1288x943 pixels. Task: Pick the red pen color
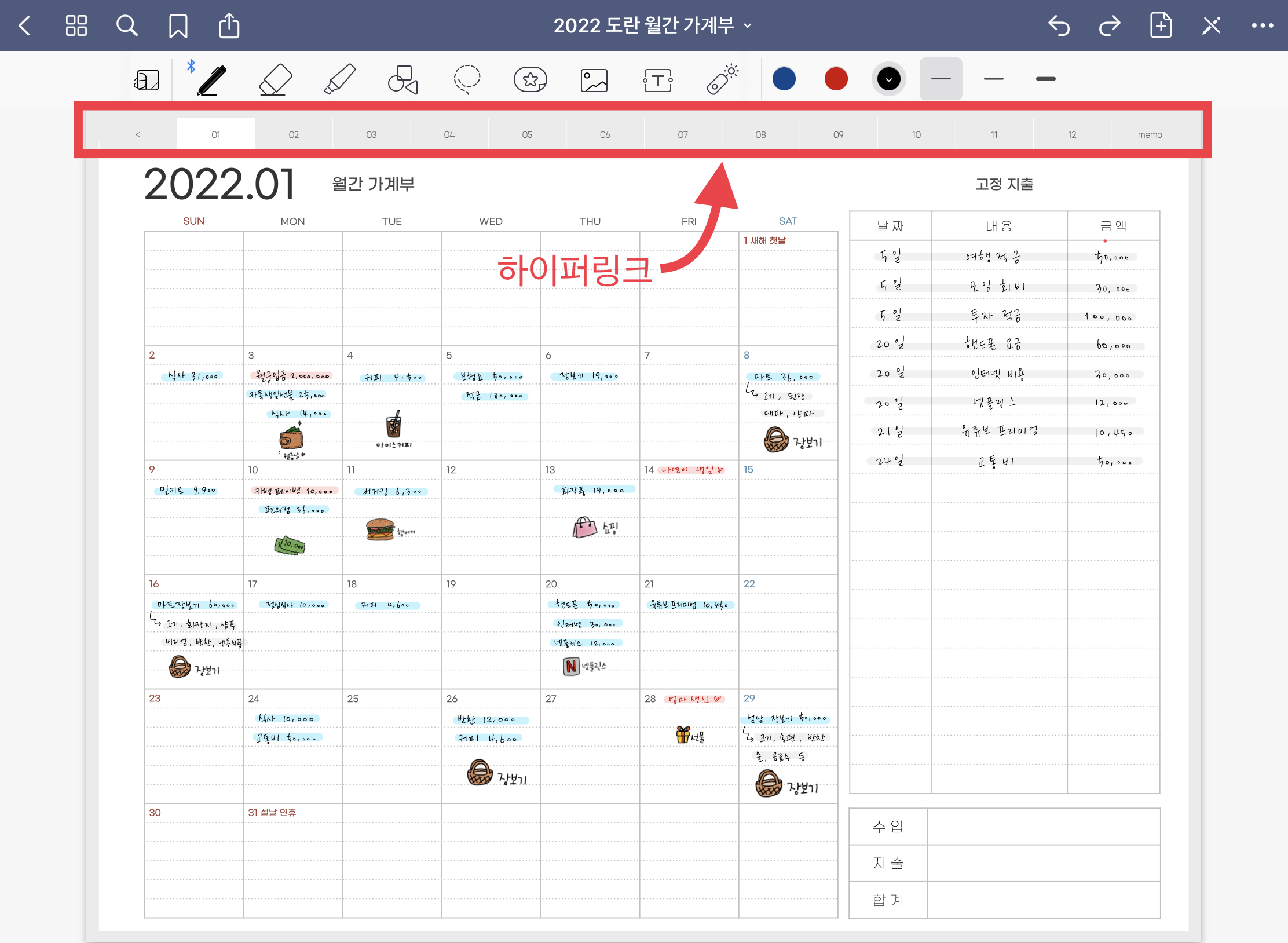coord(836,79)
